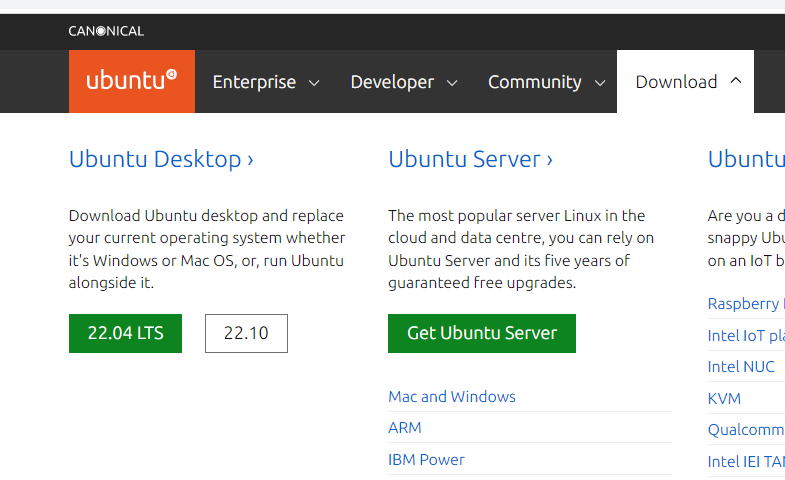Expand the Developer menu chevron
This screenshot has height=480, width=785.
[452, 83]
